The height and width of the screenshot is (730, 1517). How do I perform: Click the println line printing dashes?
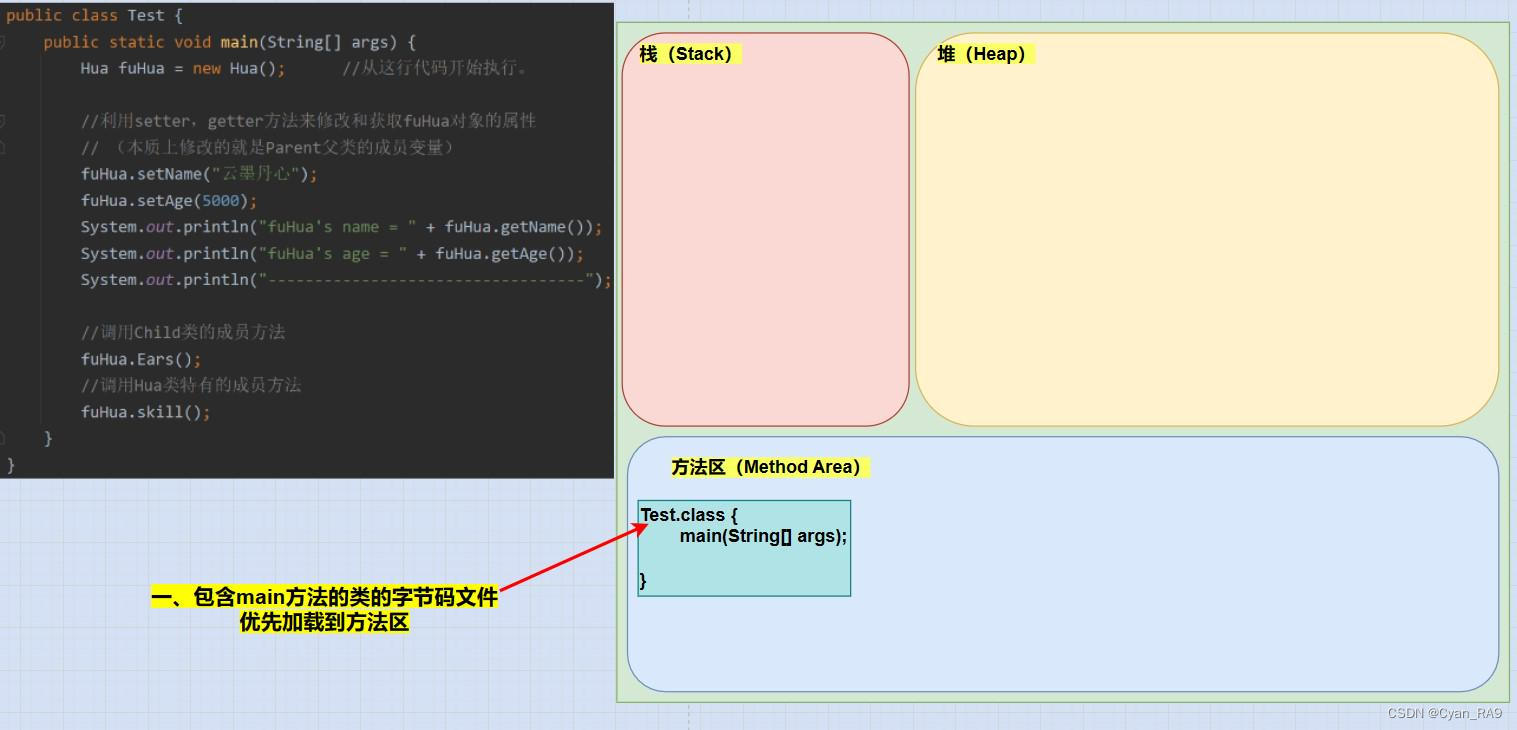click(346, 280)
